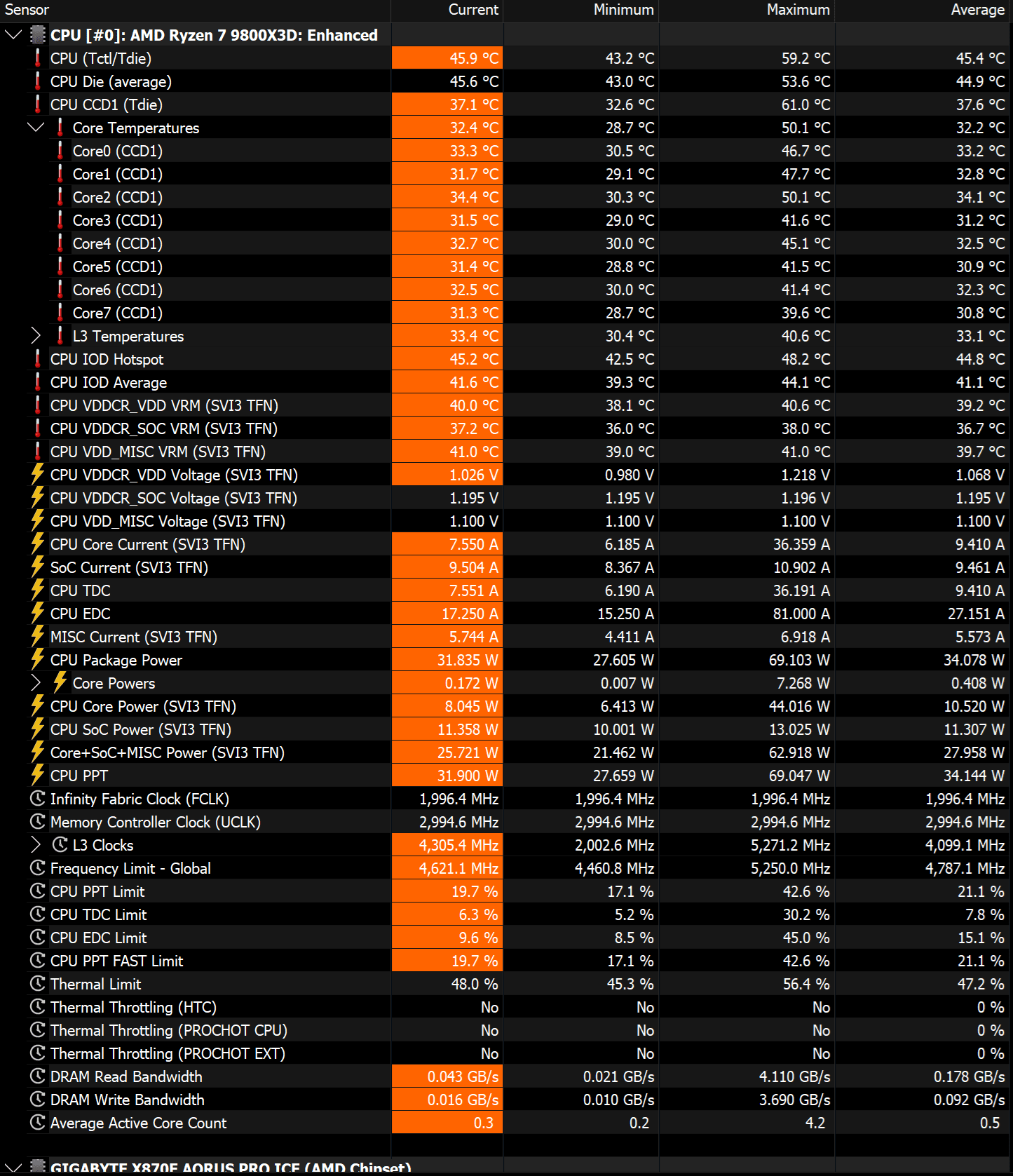Click clock icon of Infinity Fabric Clock (FCLK)
The image size is (1013, 1176).
[x=38, y=799]
